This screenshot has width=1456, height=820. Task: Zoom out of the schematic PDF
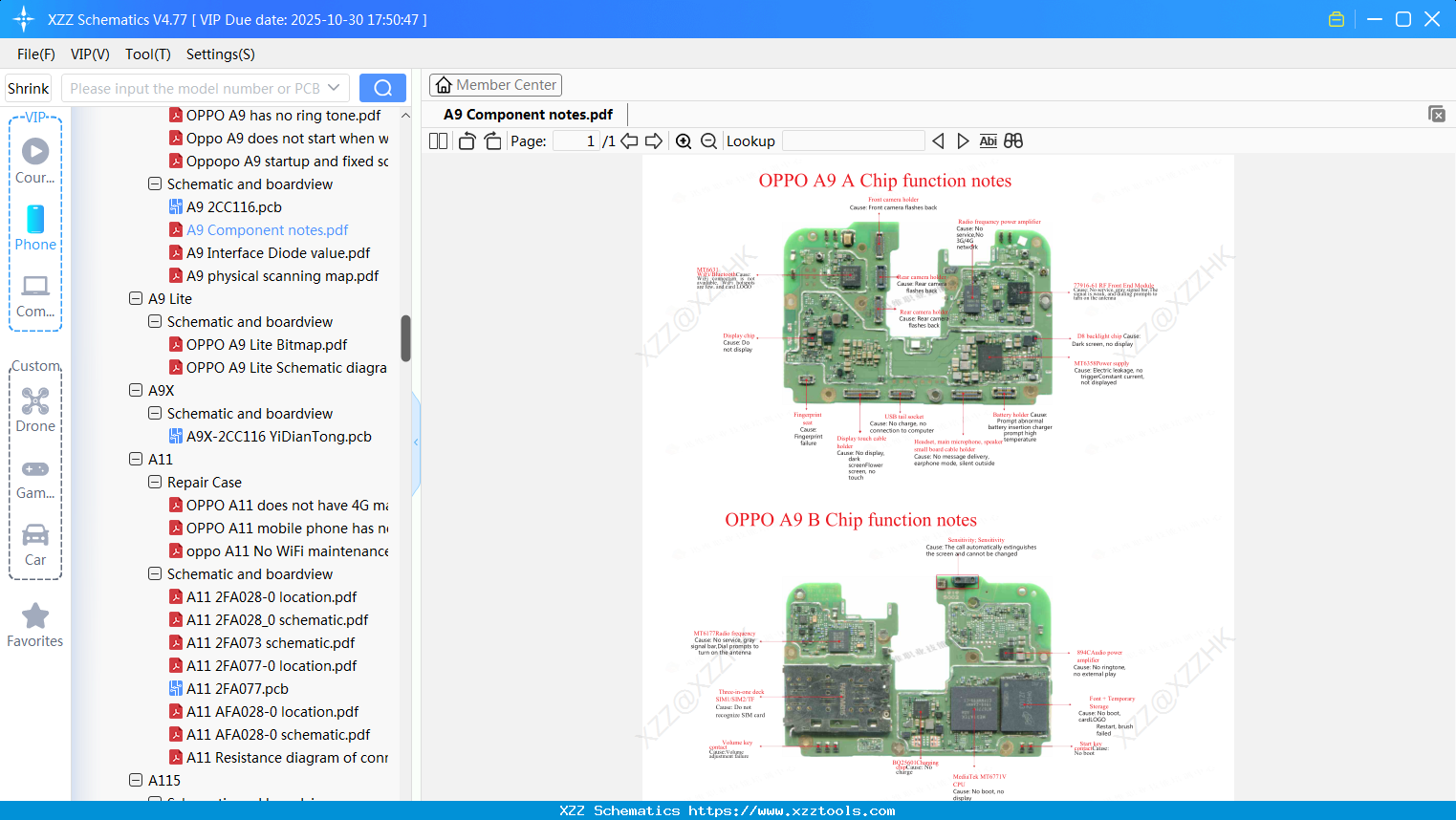[x=708, y=140]
